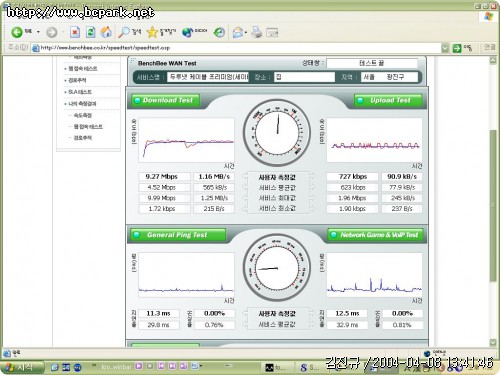Click the History icon in toolbar

click(x=219, y=32)
